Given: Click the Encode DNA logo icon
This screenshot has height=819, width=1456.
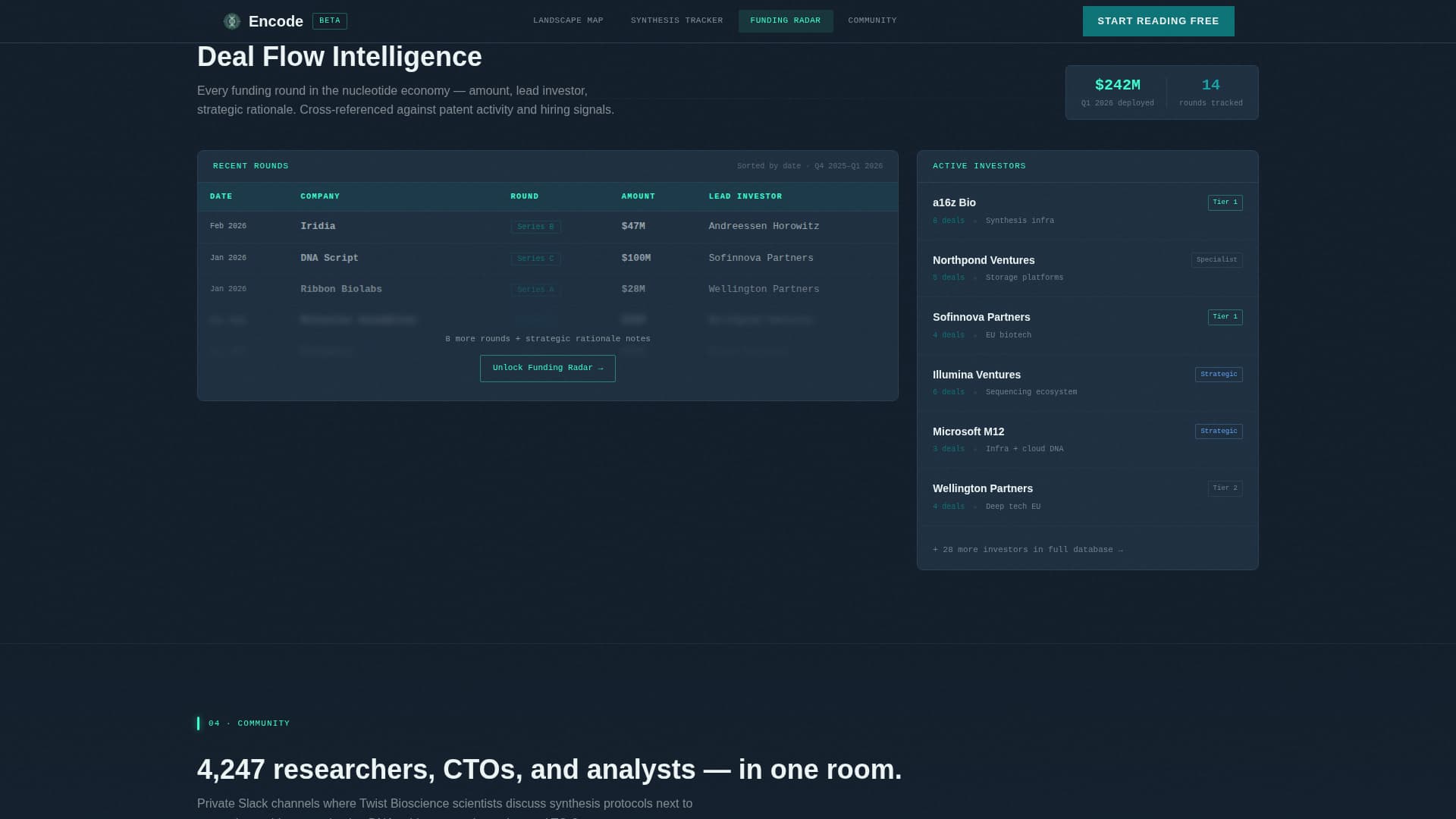Looking at the screenshot, I should click(x=232, y=21).
